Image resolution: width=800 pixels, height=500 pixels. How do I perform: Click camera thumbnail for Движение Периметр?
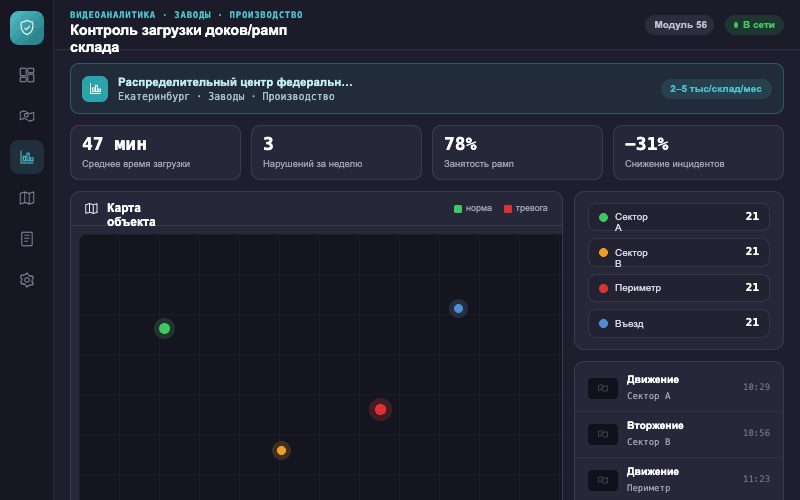[603, 480]
